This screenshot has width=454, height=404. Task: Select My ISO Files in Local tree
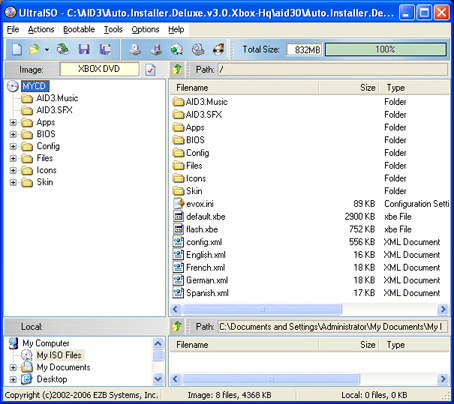[x=59, y=355]
